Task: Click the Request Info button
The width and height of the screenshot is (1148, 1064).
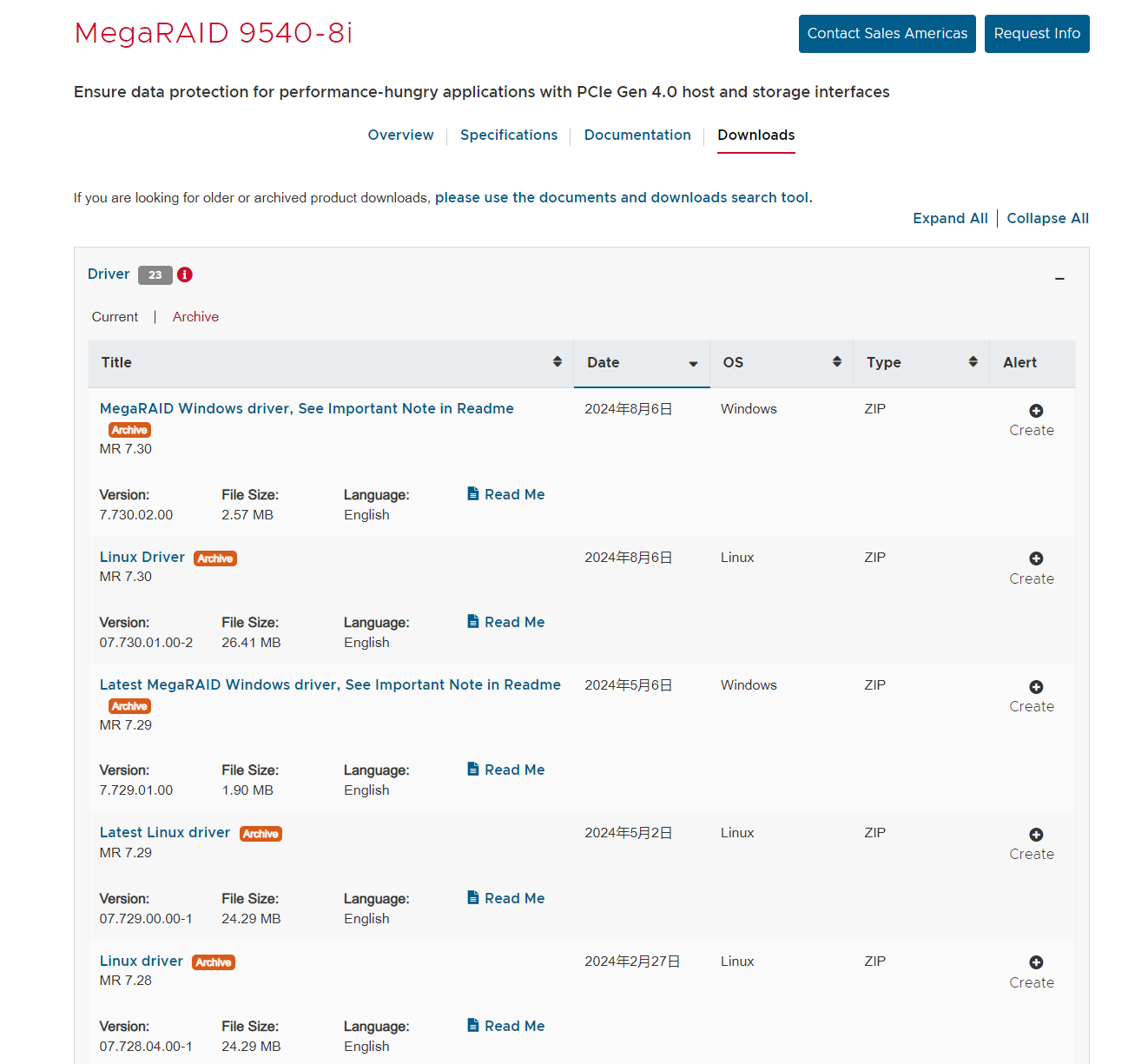Action: 1037,34
